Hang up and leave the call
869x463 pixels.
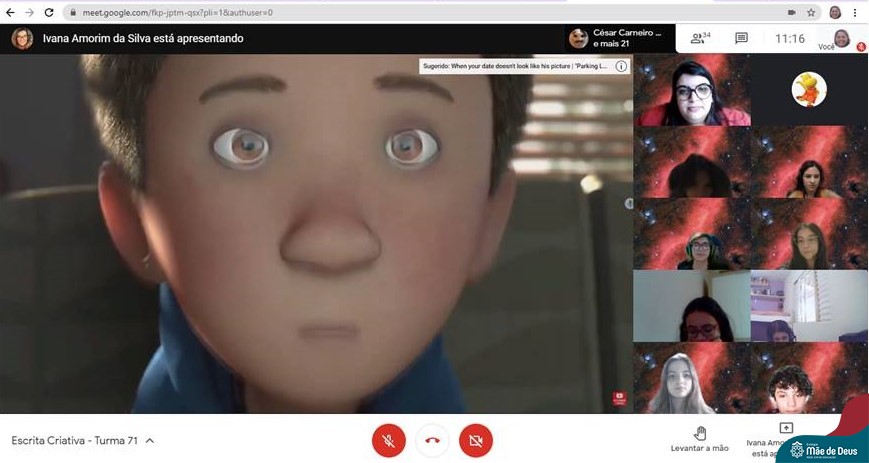[x=432, y=440]
